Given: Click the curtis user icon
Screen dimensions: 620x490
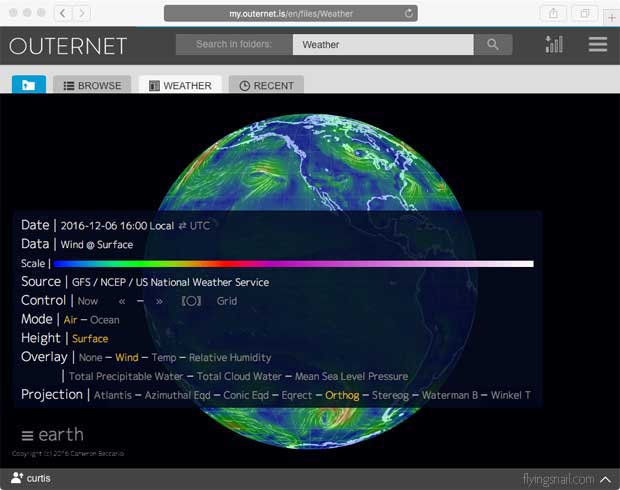Looking at the screenshot, I should tap(17, 478).
